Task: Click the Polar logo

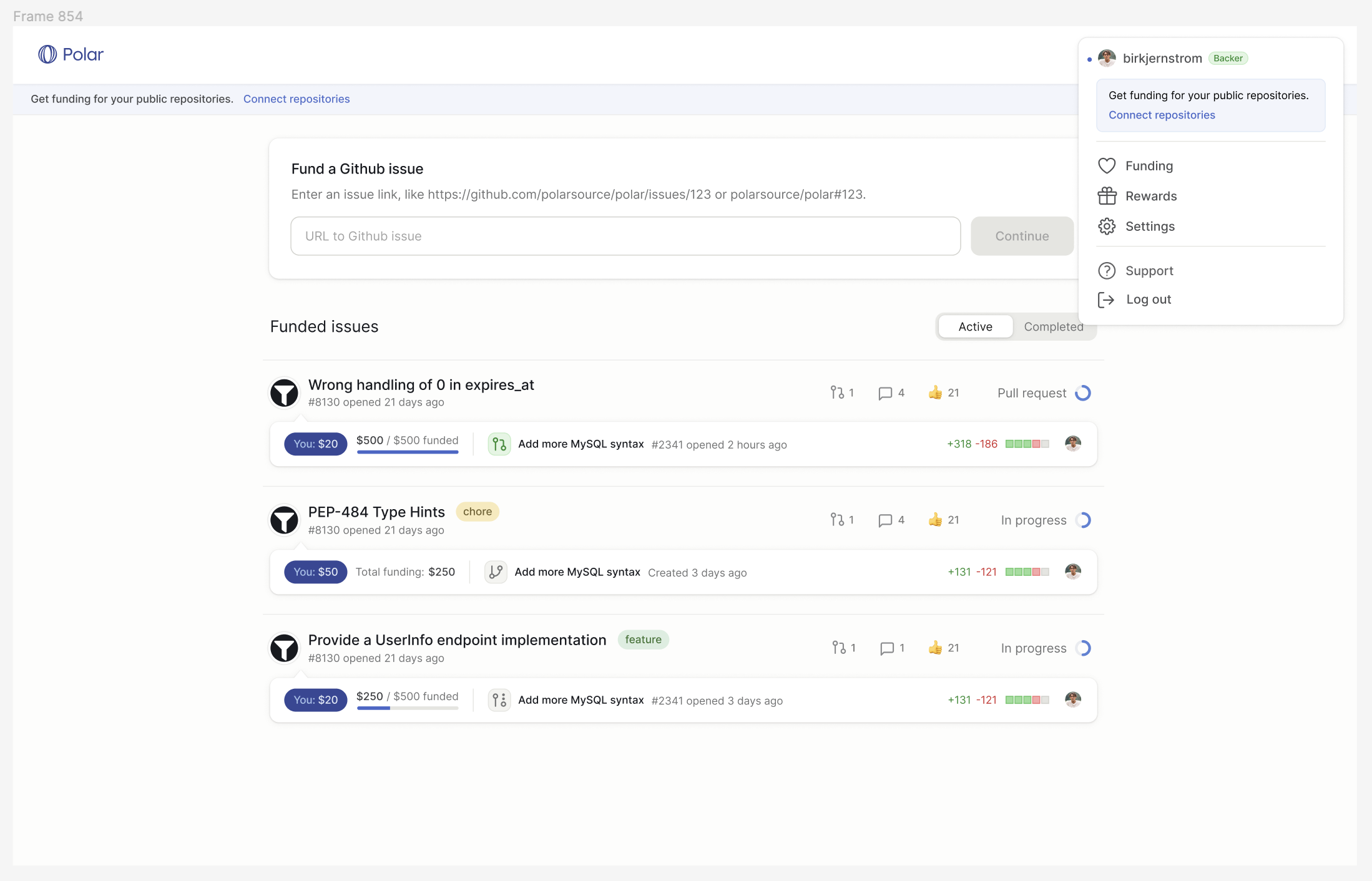Action: click(x=71, y=54)
